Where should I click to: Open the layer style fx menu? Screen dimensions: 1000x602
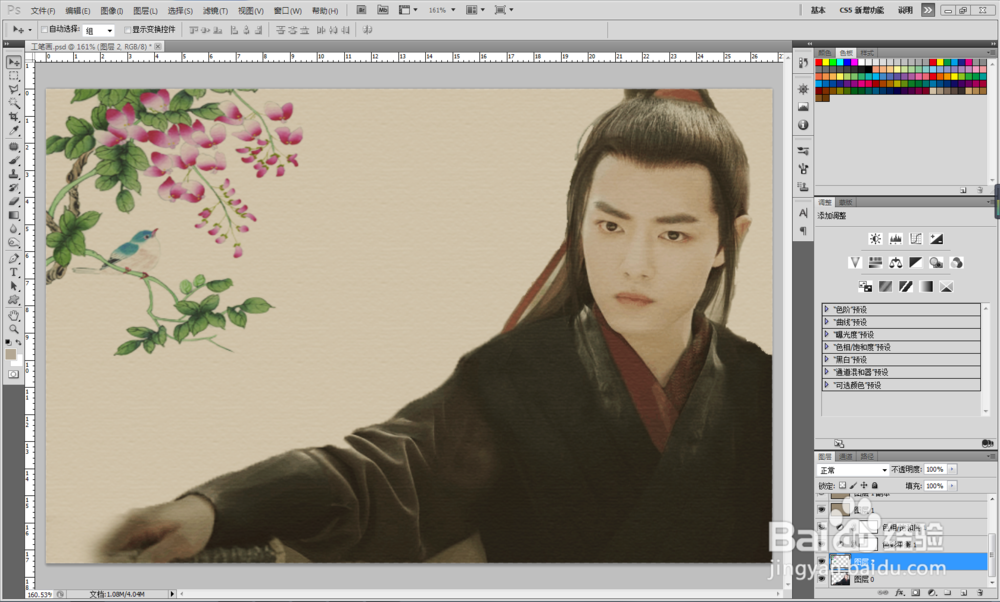coord(900,592)
